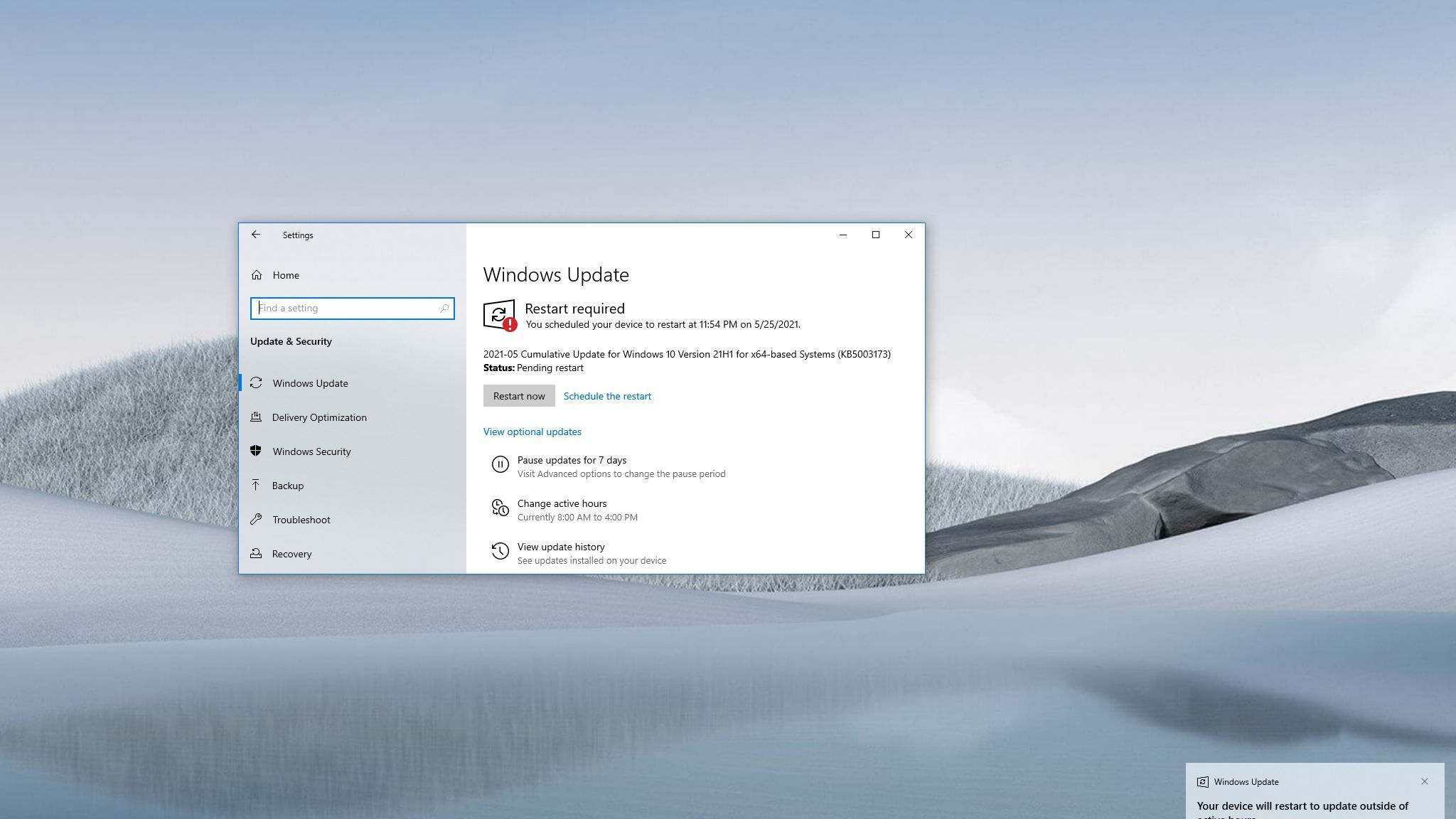The width and height of the screenshot is (1456, 819).
Task: Click the Home icon in sidebar
Action: point(257,275)
